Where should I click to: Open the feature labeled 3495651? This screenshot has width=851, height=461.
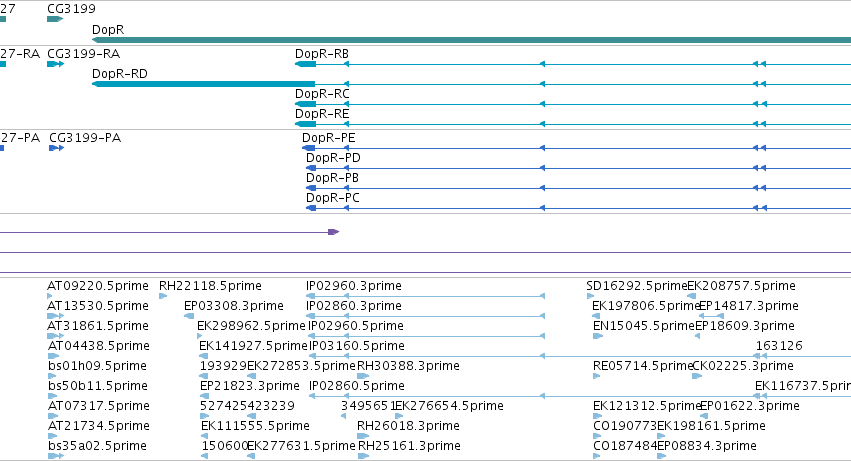point(368,406)
